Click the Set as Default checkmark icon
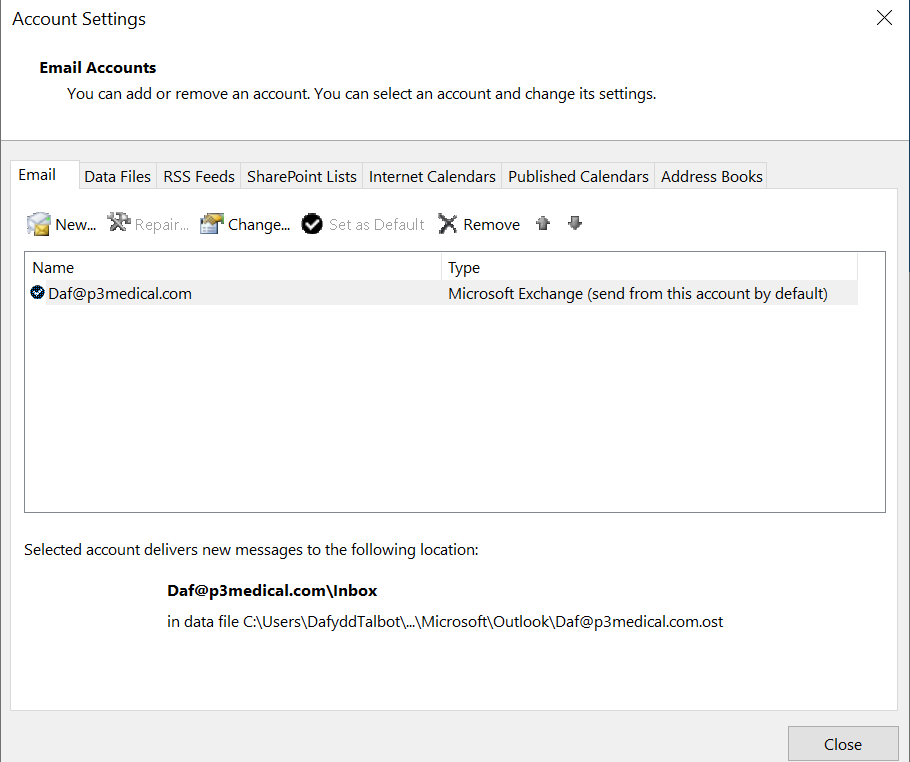910x762 pixels. pyautogui.click(x=312, y=224)
